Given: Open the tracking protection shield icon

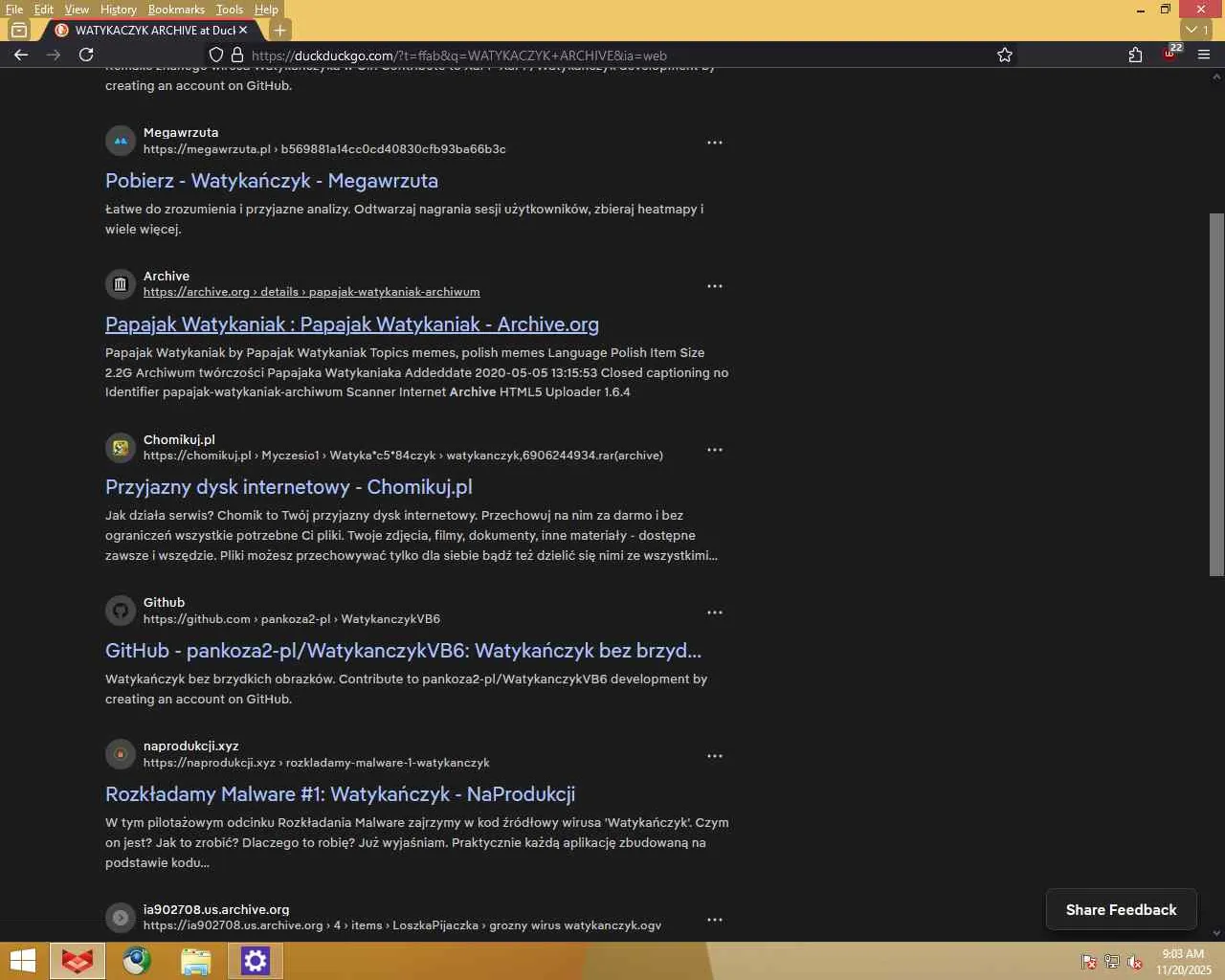Looking at the screenshot, I should click(x=216, y=55).
